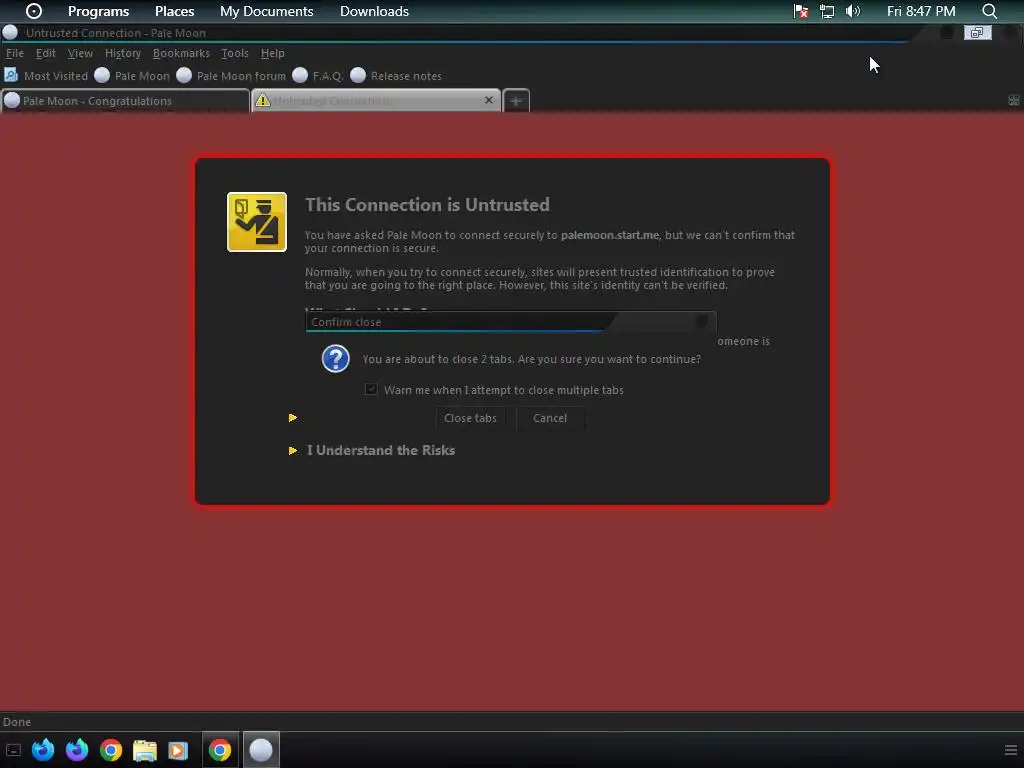Open the File menu
1024x768 pixels.
[x=14, y=54]
